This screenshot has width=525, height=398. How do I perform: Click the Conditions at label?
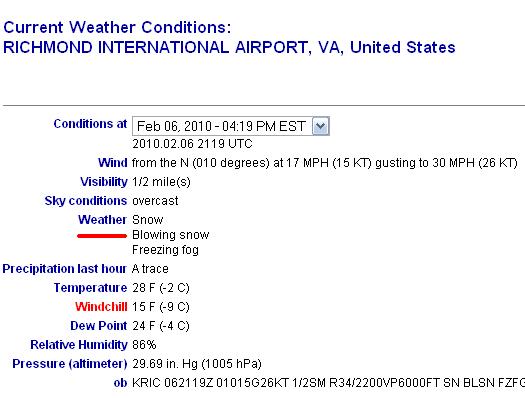(90, 124)
